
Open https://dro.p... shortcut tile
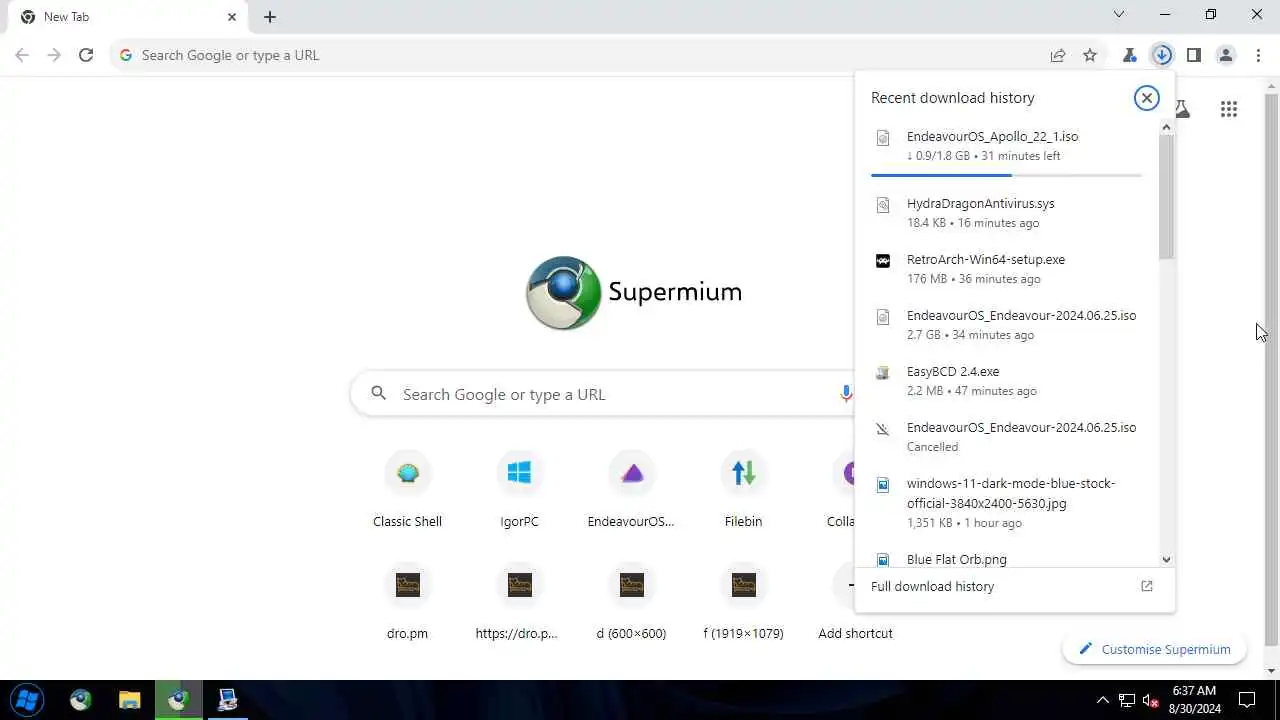point(519,602)
